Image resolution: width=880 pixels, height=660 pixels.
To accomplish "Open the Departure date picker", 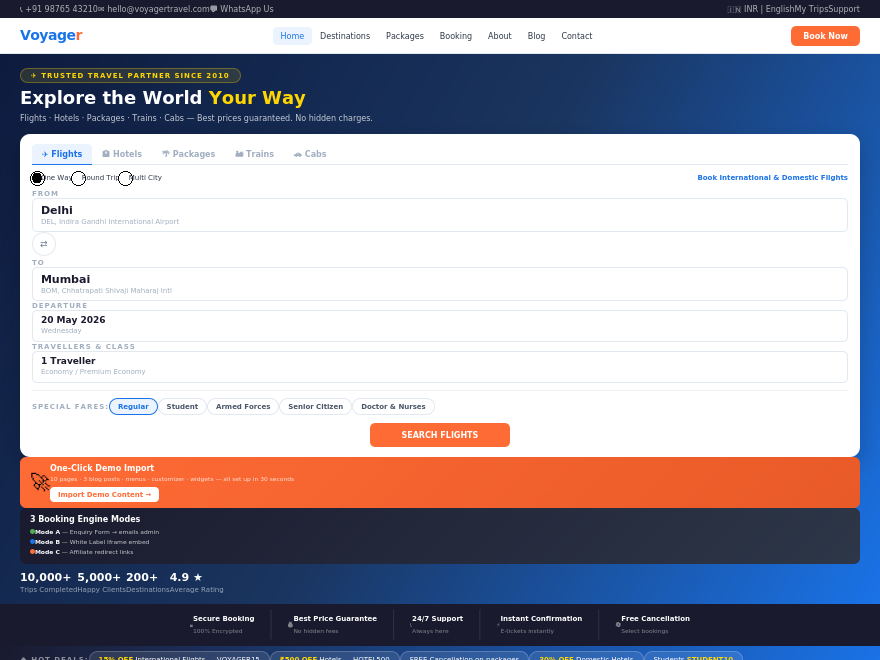I will 439,326.
